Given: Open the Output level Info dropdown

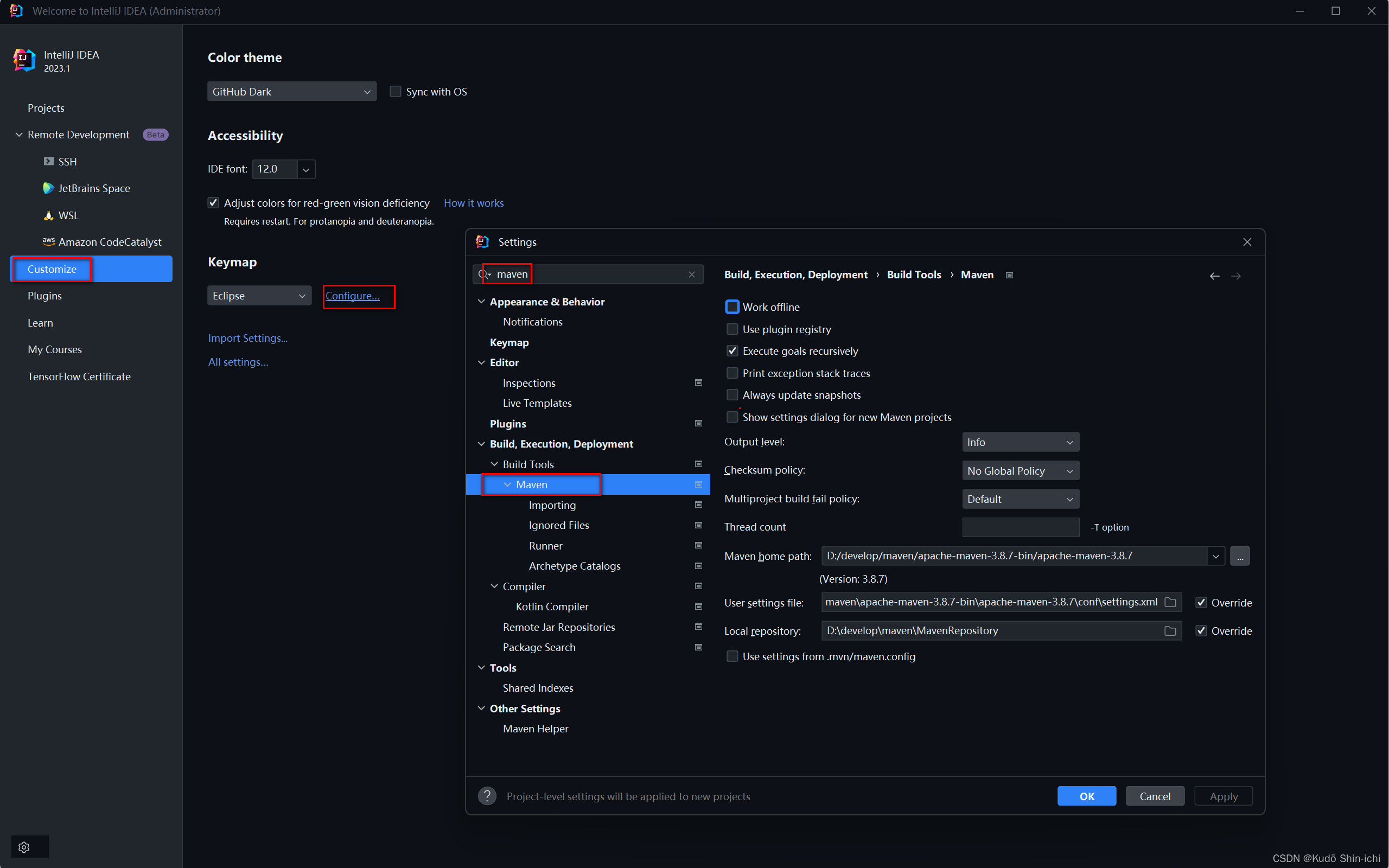Looking at the screenshot, I should [1021, 442].
